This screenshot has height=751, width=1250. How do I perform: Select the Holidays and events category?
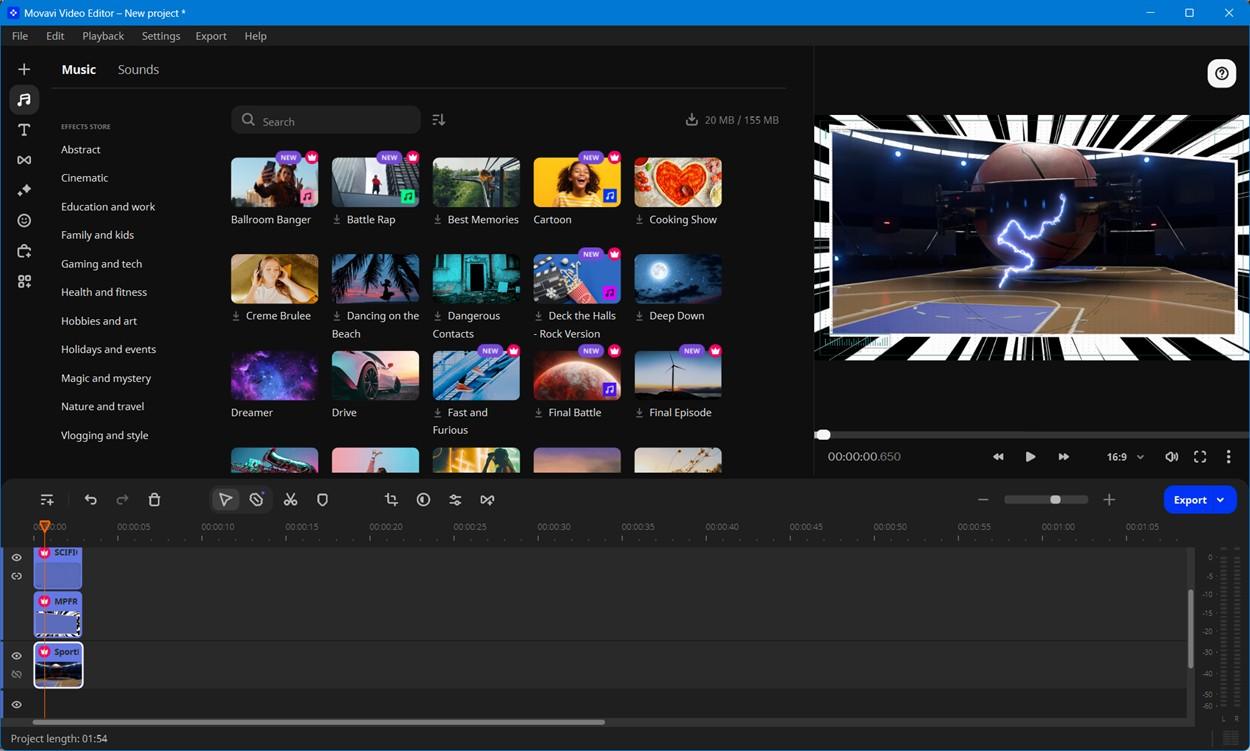[x=109, y=350]
